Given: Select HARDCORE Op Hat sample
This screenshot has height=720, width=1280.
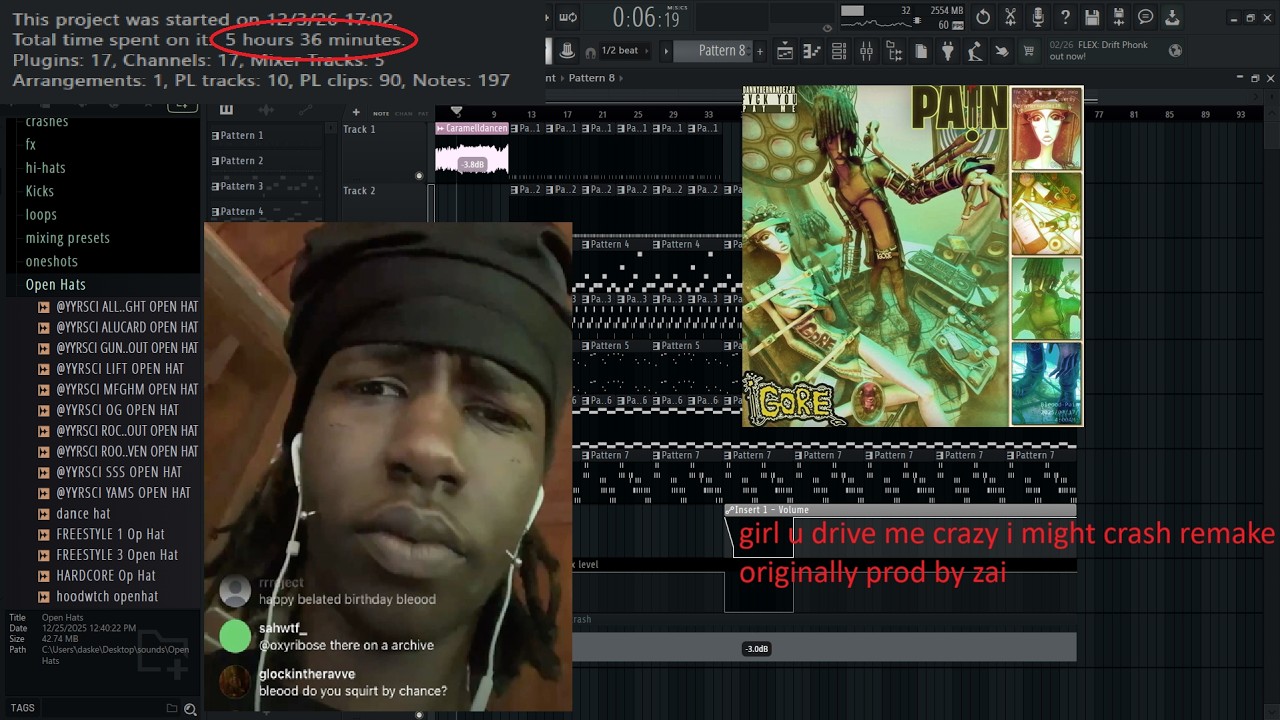Looking at the screenshot, I should tap(106, 576).
